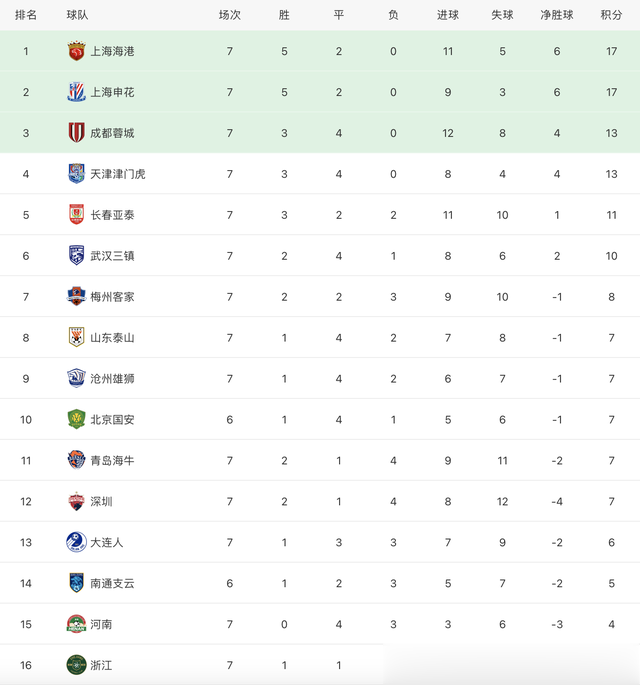Viewport: 640px width, 685px height.
Task: Click the 南通支云 team name
Action: (x=112, y=584)
